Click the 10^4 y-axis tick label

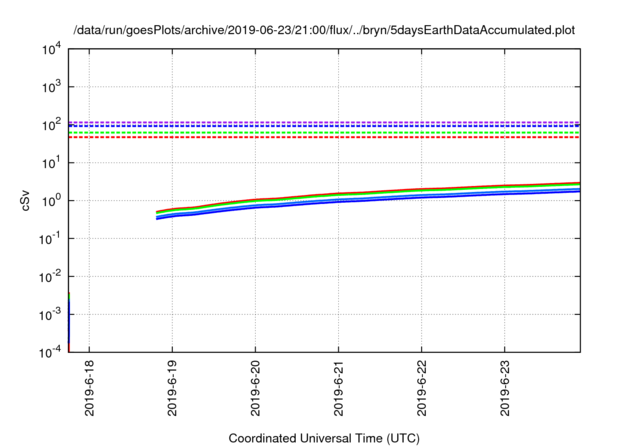pyautogui.click(x=52, y=49)
